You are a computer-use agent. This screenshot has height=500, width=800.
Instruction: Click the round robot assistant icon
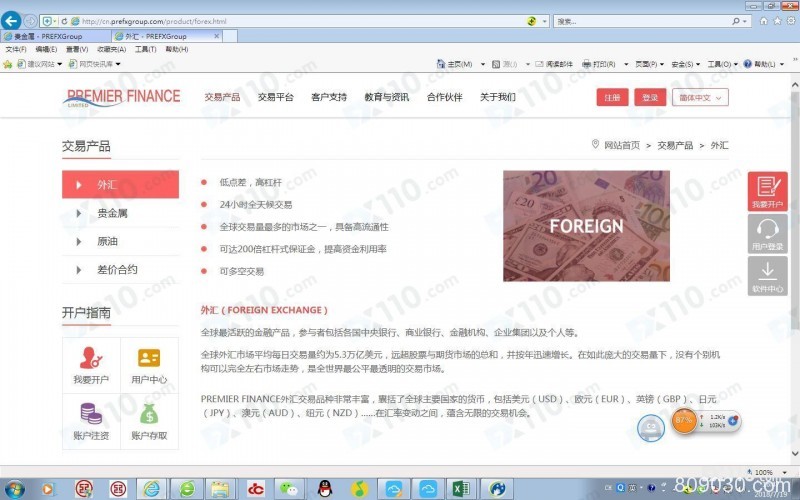click(x=651, y=428)
